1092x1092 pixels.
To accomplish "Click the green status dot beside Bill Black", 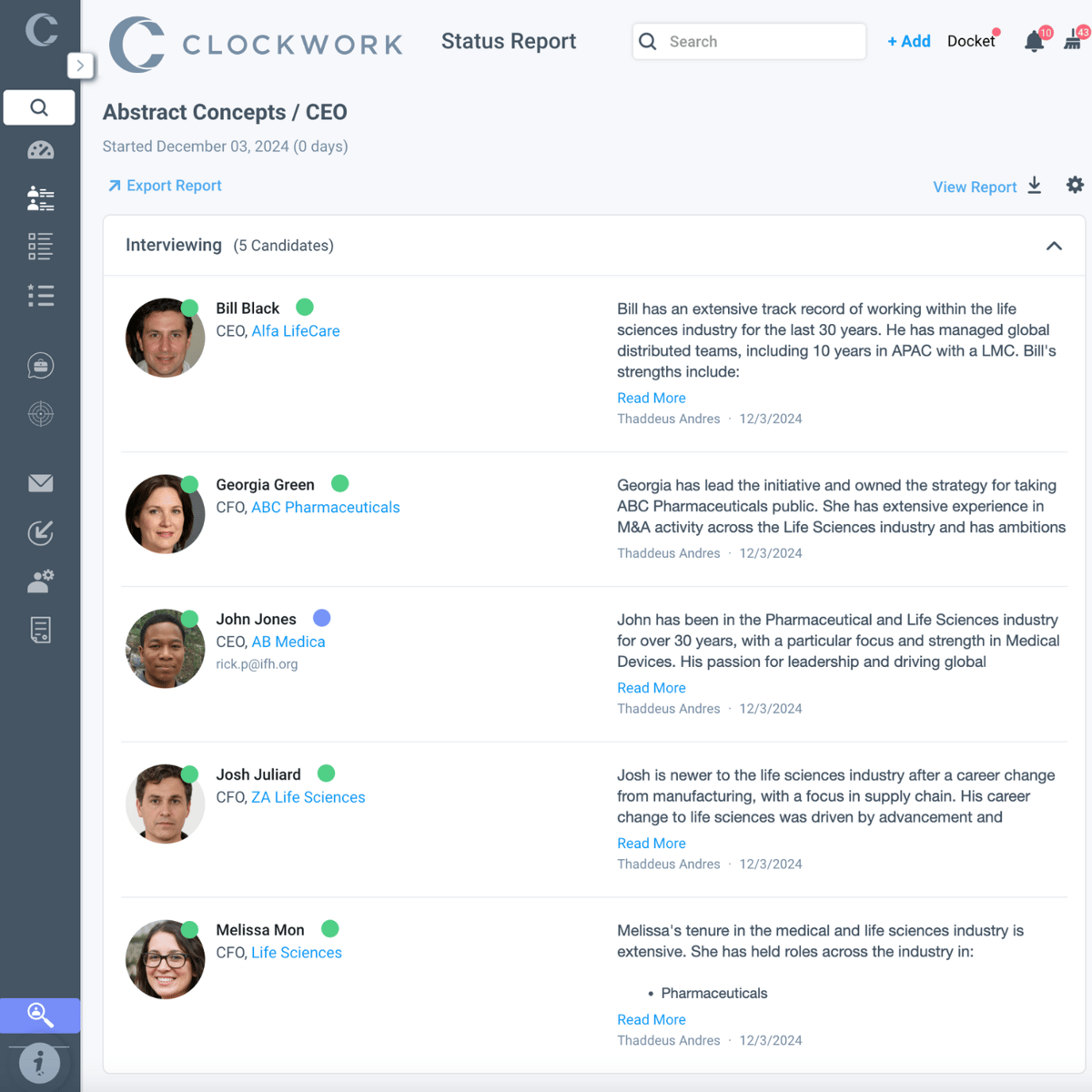I will [x=304, y=308].
